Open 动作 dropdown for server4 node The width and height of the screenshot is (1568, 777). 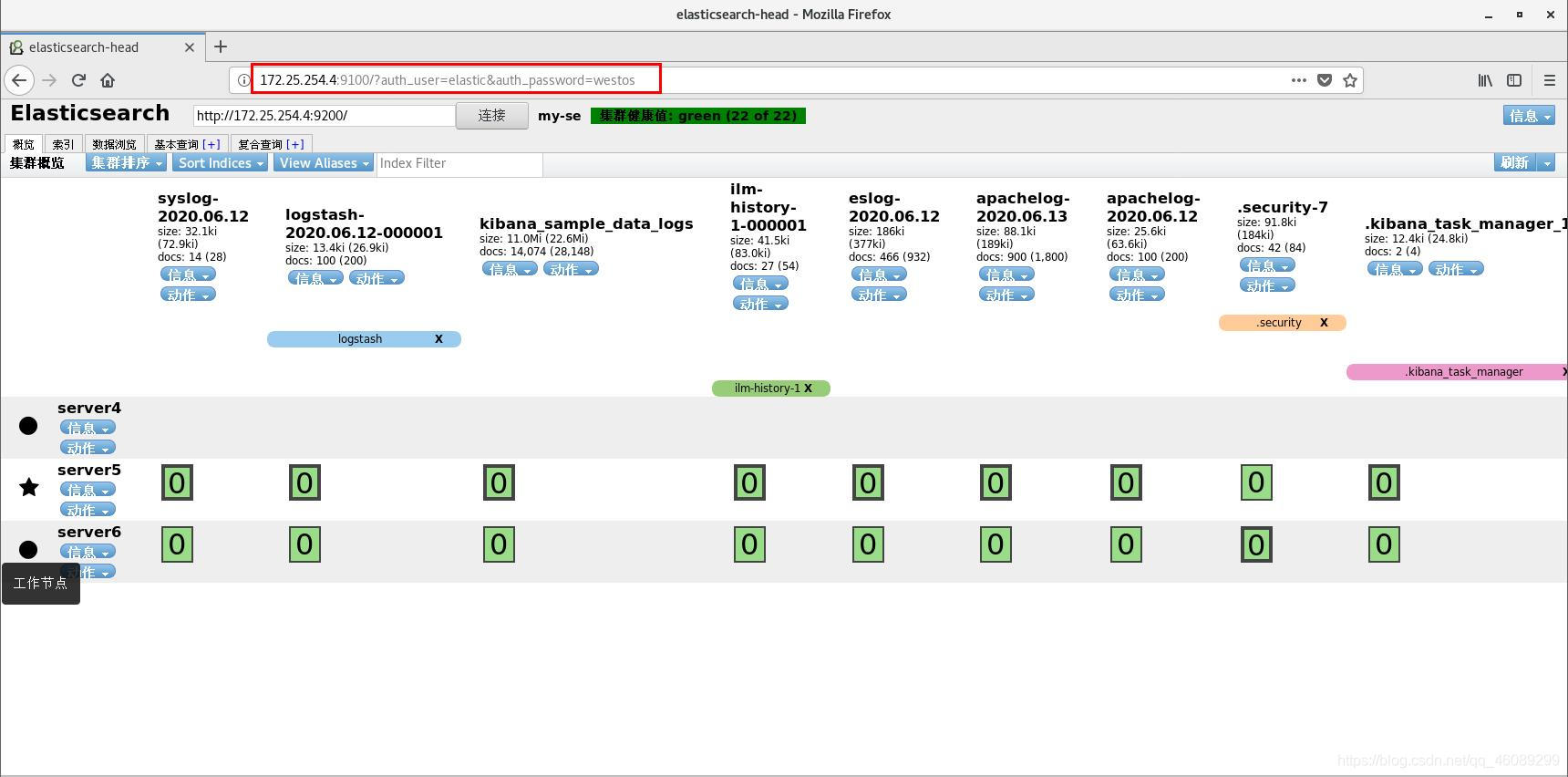coord(88,448)
